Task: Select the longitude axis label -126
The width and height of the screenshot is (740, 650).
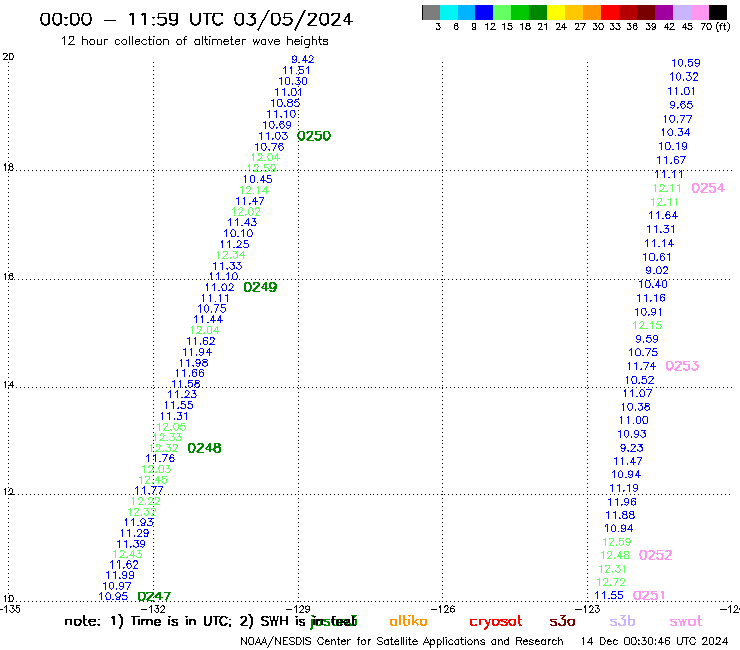Action: [443, 609]
